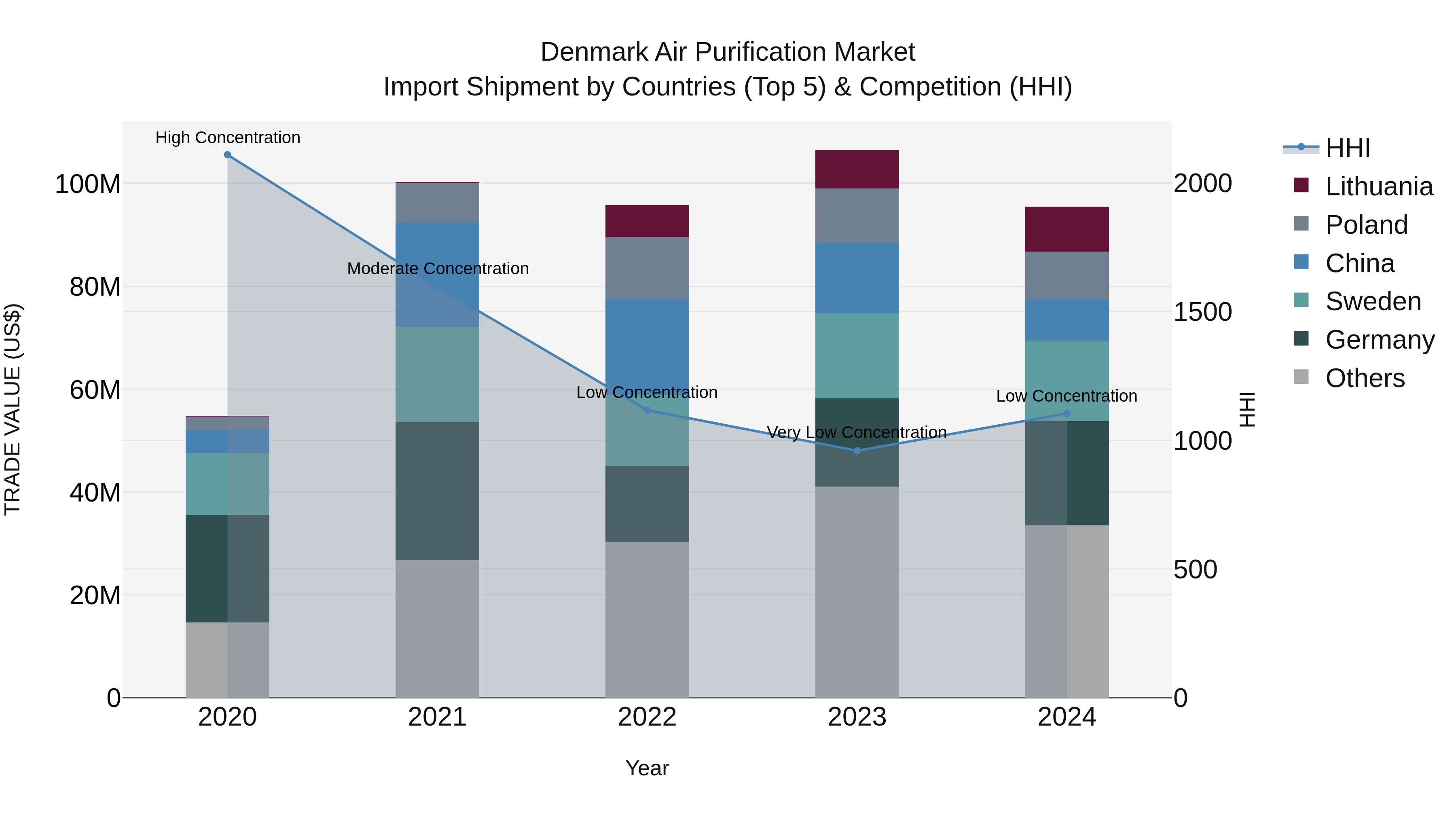This screenshot has width=1456, height=819.
Task: Click the Lithuania segment of 2023 bar
Action: 857,169
